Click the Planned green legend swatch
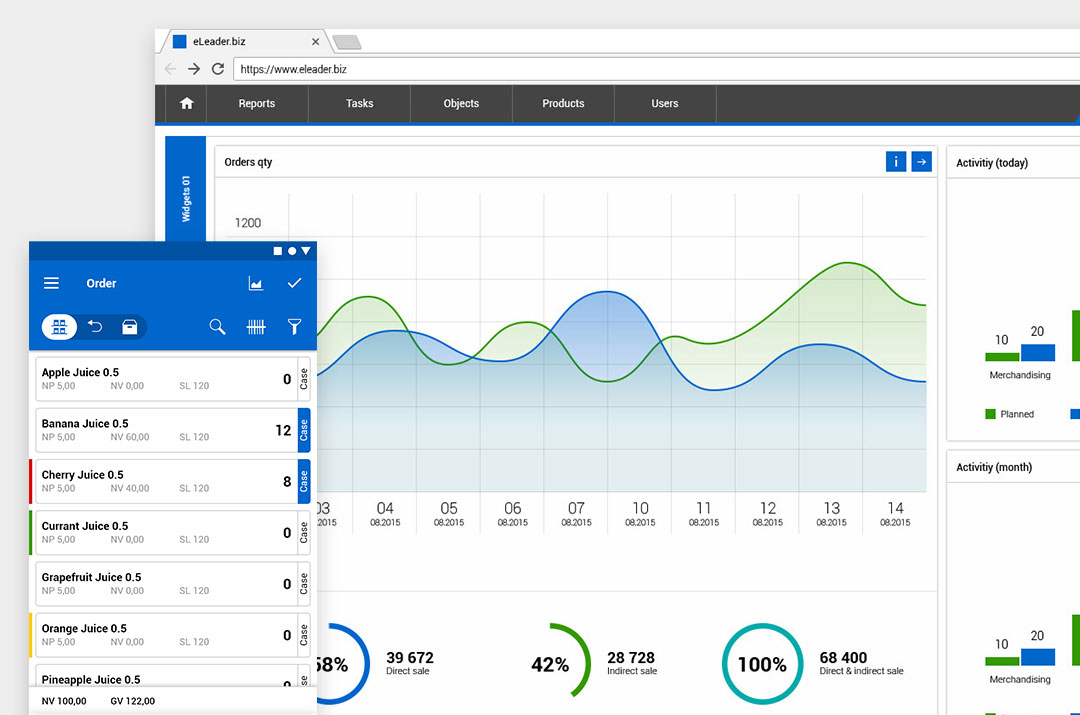Screen dimensions: 1080x715 [990, 414]
